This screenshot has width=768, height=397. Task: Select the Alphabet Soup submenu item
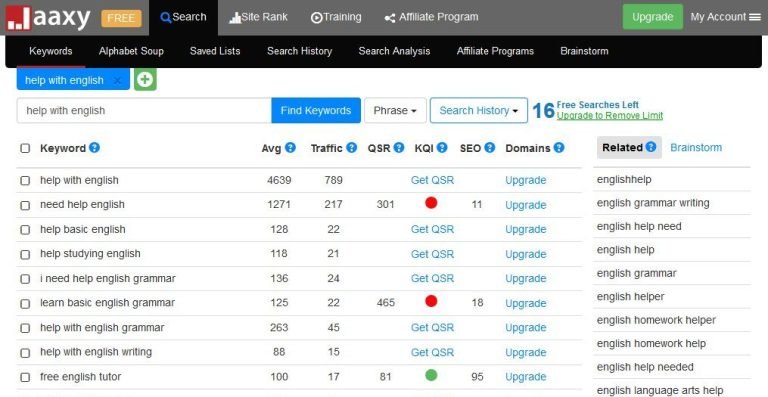coord(131,51)
